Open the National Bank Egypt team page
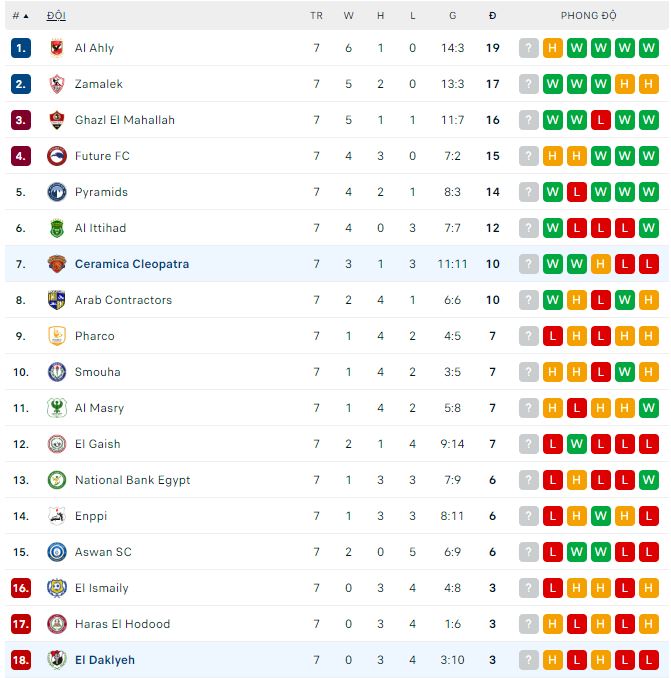The image size is (671, 678). click(x=132, y=480)
